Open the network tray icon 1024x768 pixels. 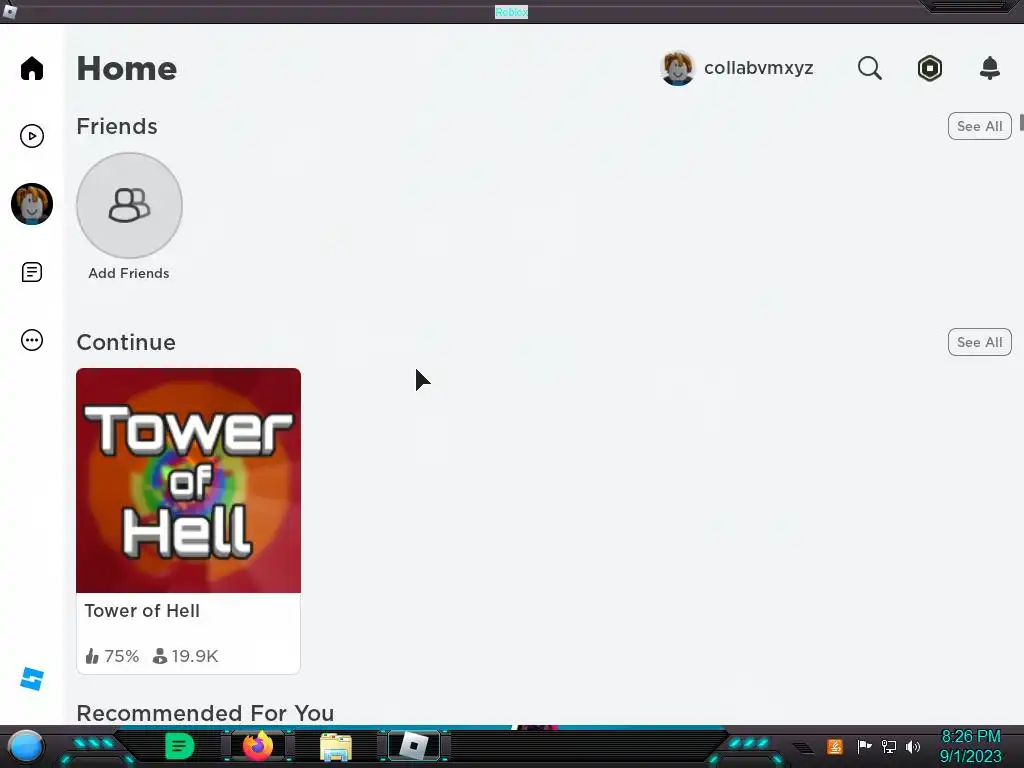[888, 746]
